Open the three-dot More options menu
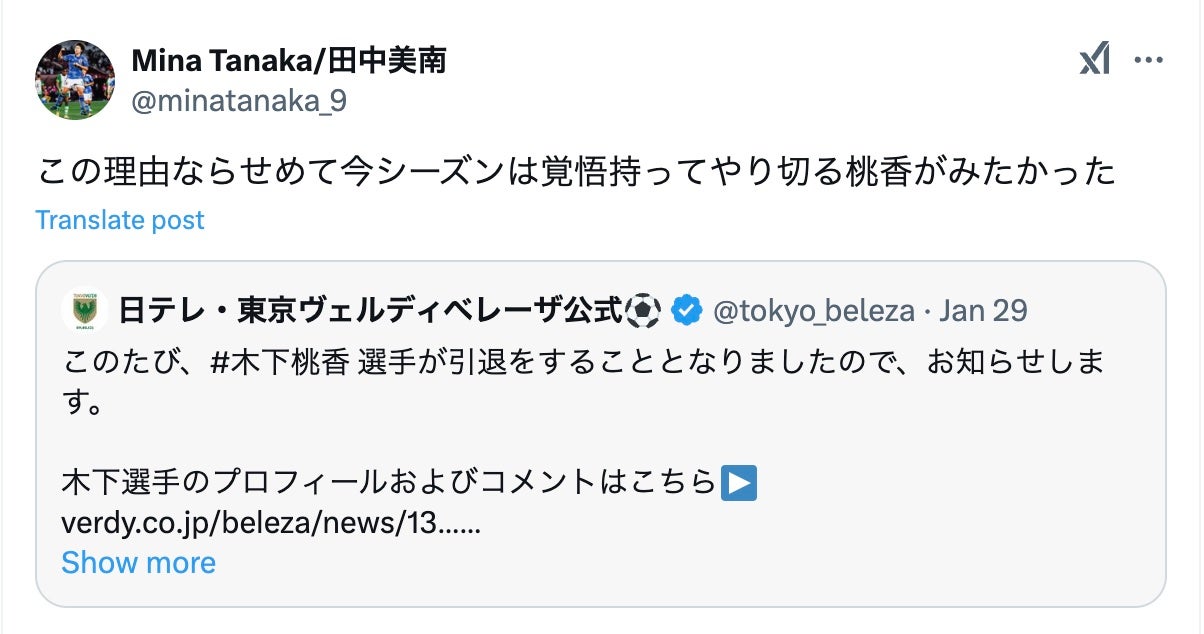This screenshot has height=634, width=1204. pos(1147,62)
